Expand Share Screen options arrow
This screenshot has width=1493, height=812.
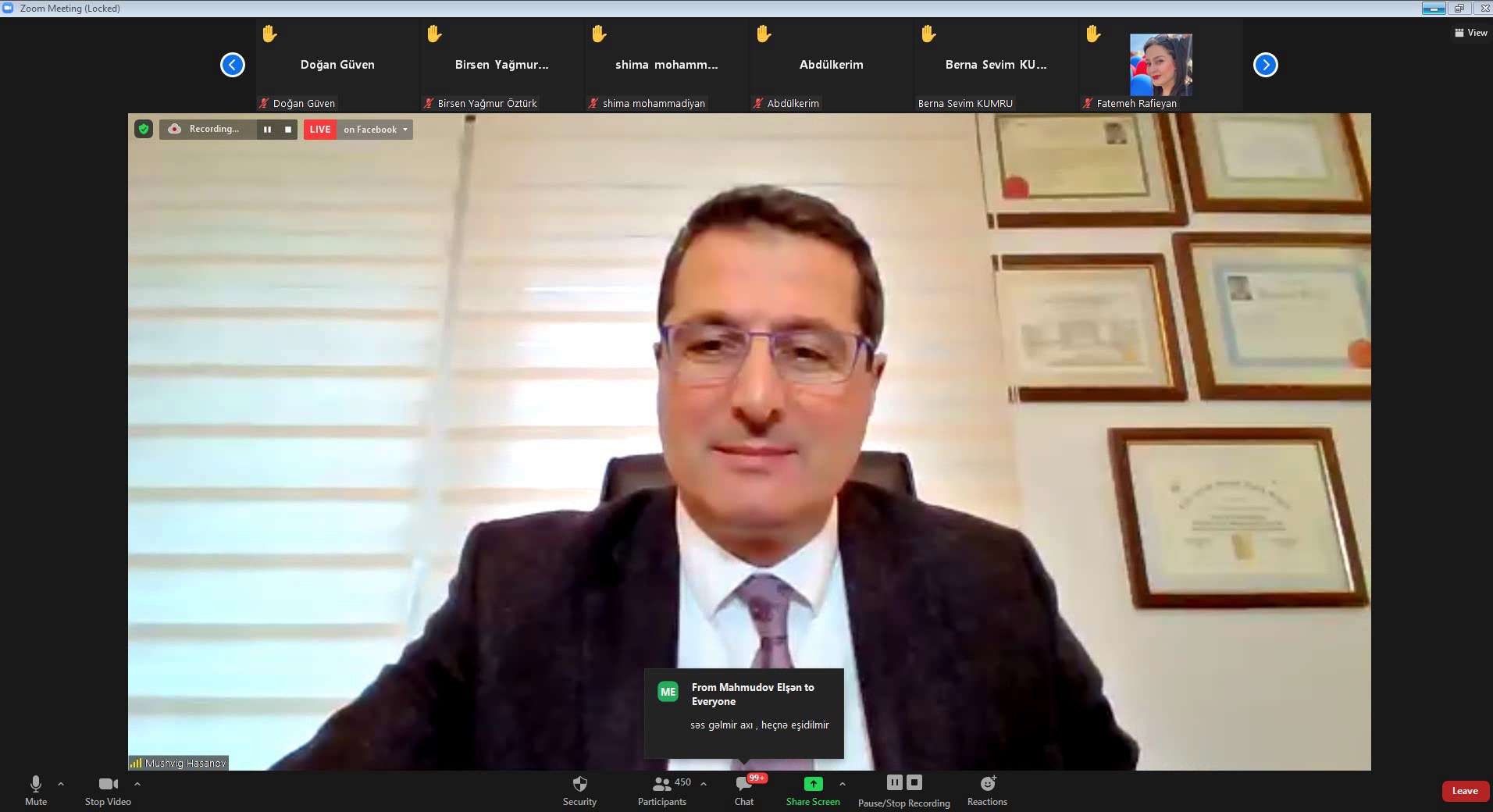point(843,784)
